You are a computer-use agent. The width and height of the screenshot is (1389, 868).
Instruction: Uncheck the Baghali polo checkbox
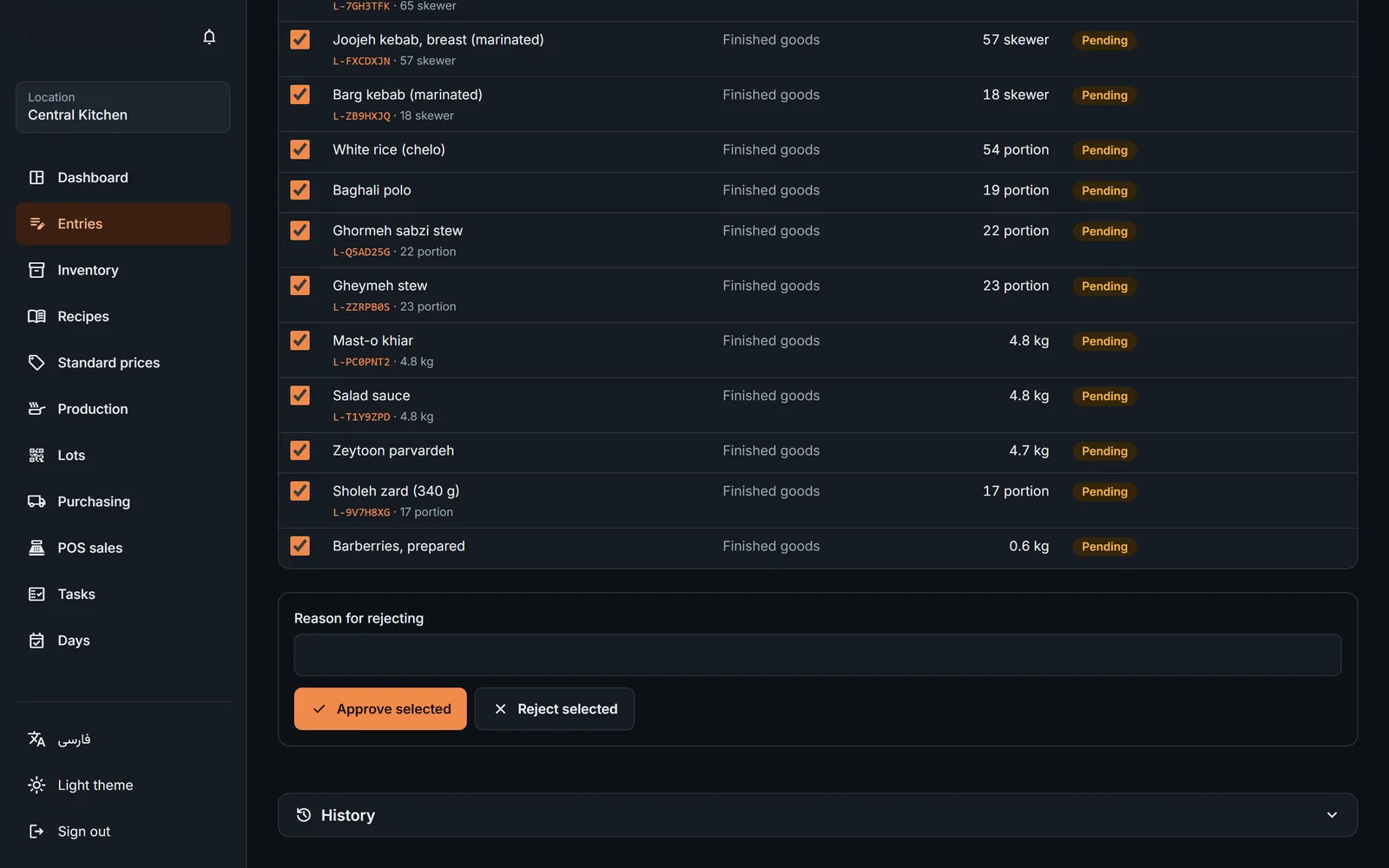point(300,190)
